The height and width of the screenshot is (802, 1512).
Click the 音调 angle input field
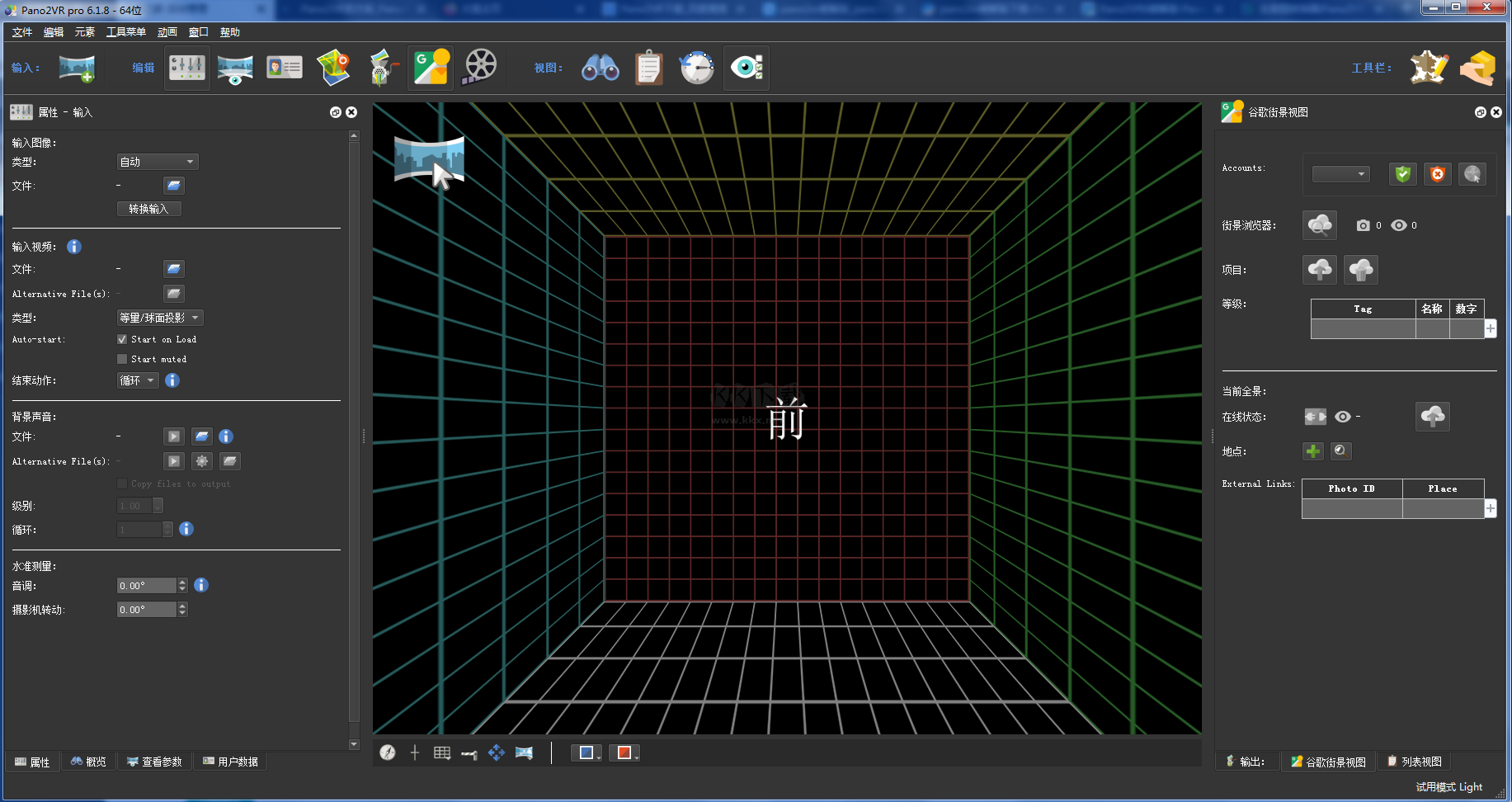[x=146, y=586]
